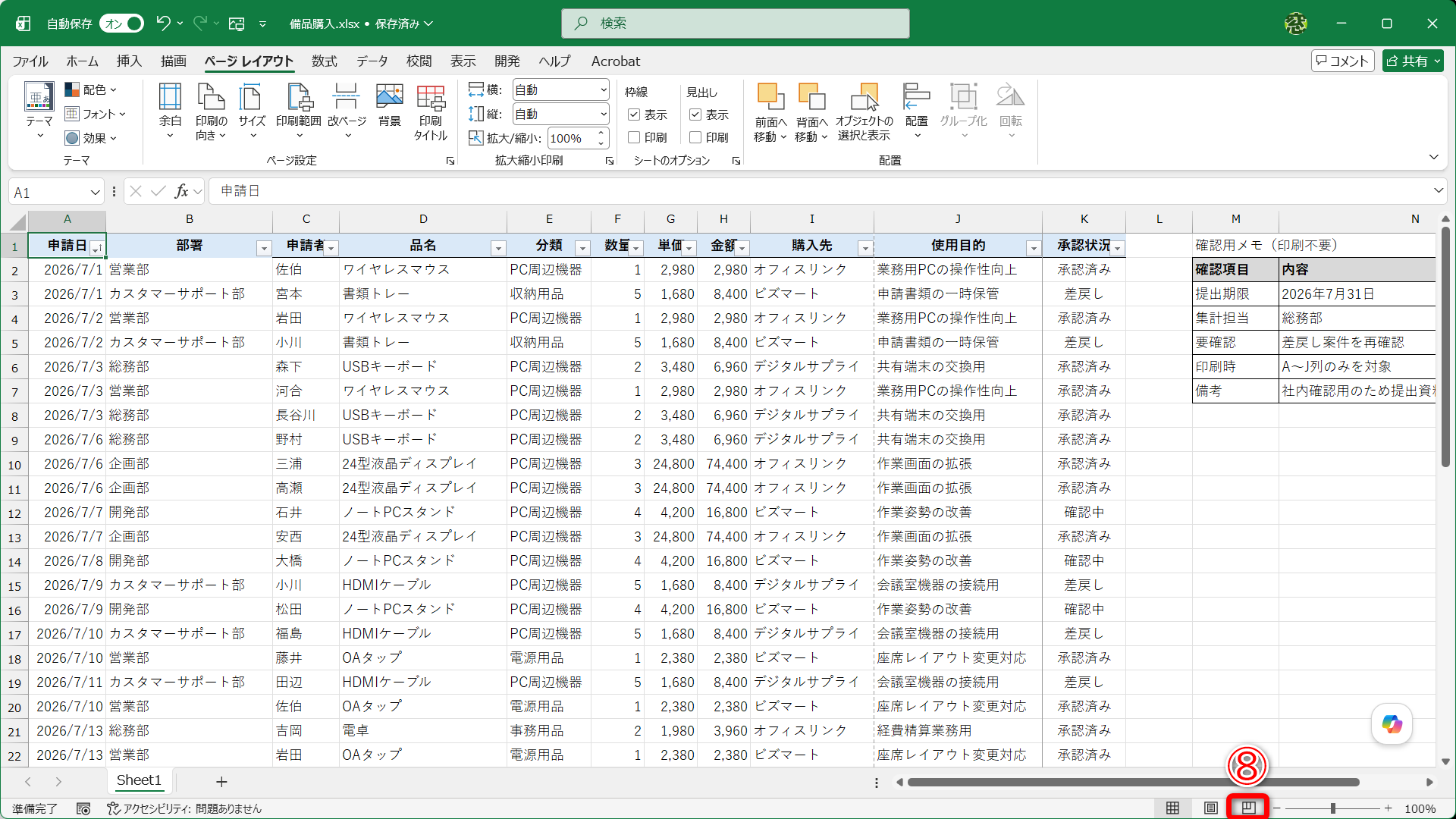The image size is (1456, 819).
Task: Open the Home (ホーム) tab
Action: (x=82, y=61)
